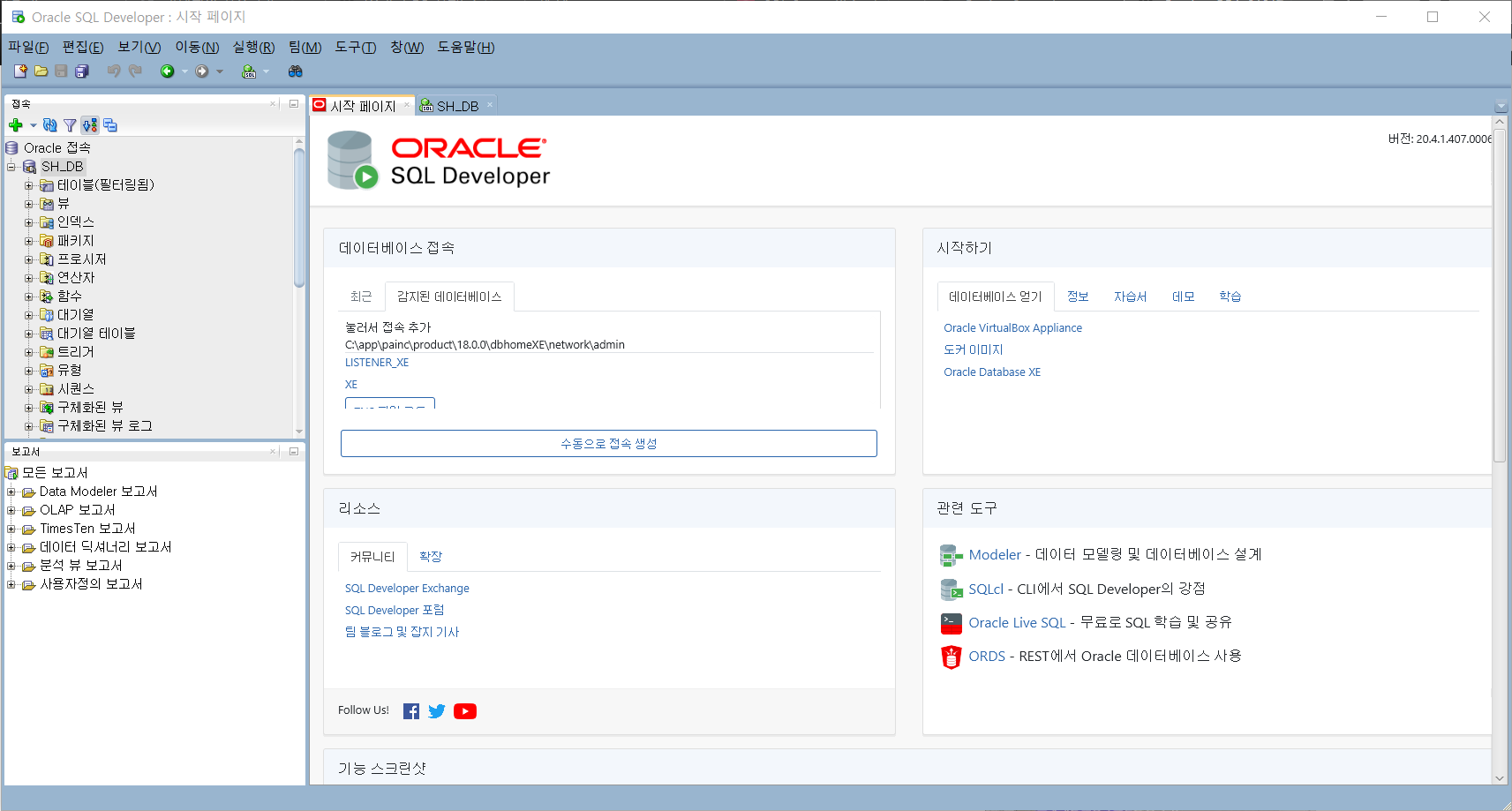Click the Redo arrow toolbar icon

pos(135,71)
